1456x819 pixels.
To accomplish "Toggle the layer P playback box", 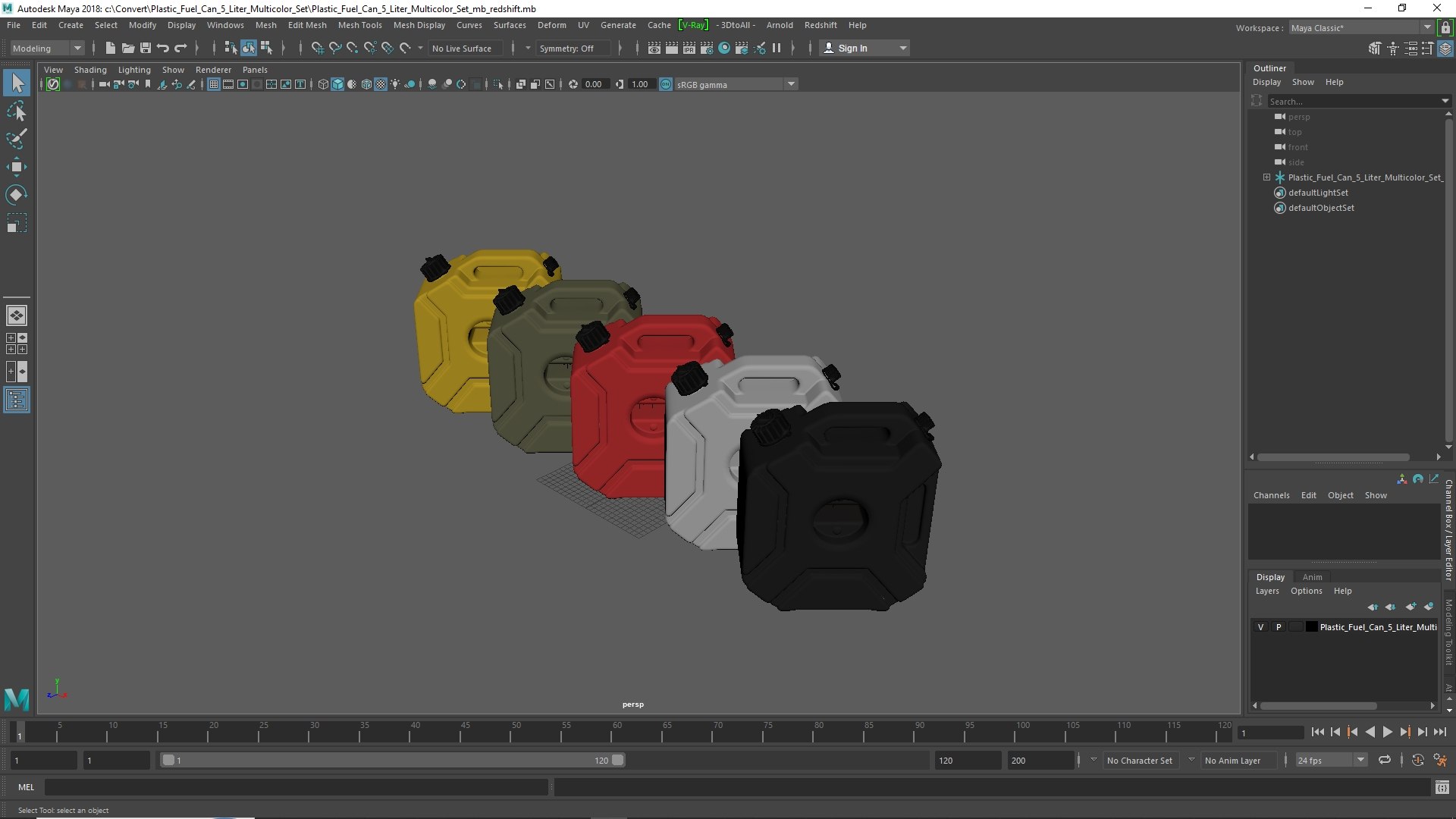I will click(x=1279, y=627).
